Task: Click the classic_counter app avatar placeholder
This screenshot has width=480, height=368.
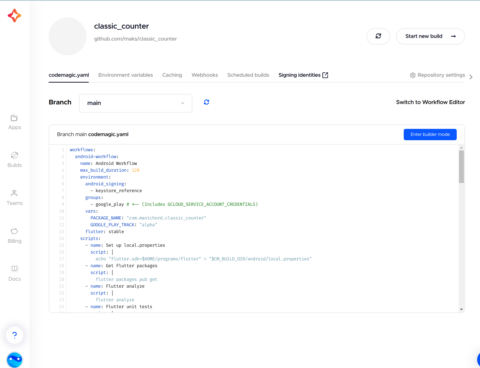Action: 68,36
